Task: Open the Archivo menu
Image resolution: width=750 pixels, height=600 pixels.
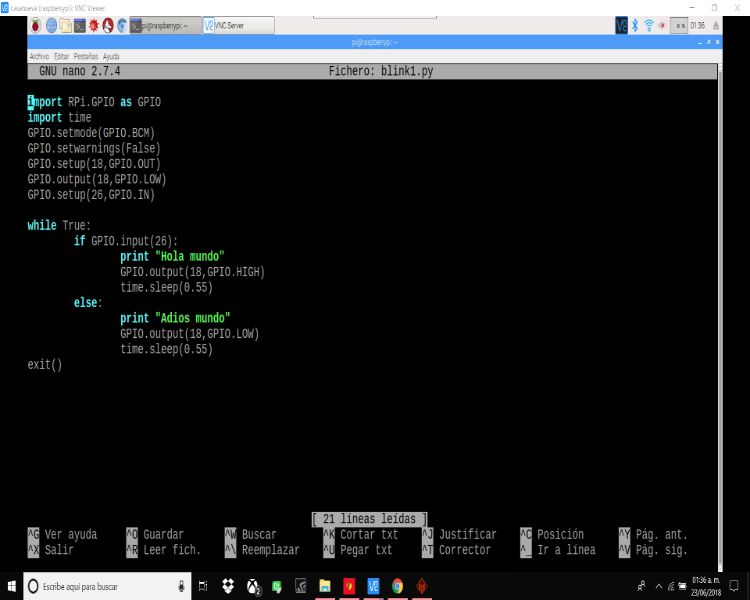Action: coord(40,56)
